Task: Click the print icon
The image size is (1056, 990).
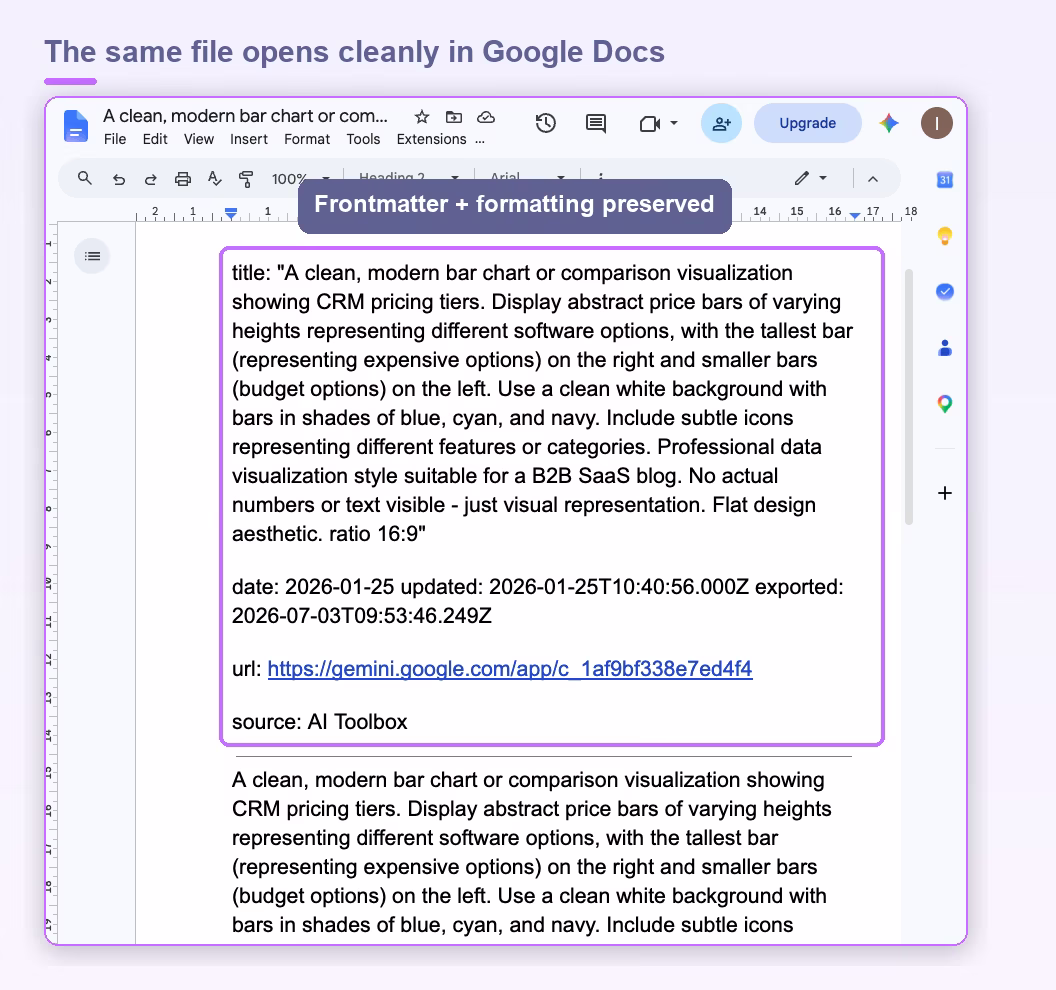Action: (x=183, y=179)
